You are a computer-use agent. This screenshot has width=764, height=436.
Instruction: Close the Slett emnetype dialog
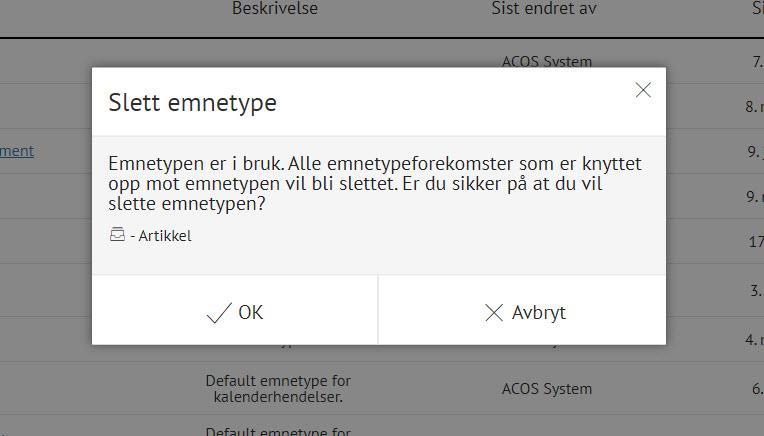tap(643, 91)
